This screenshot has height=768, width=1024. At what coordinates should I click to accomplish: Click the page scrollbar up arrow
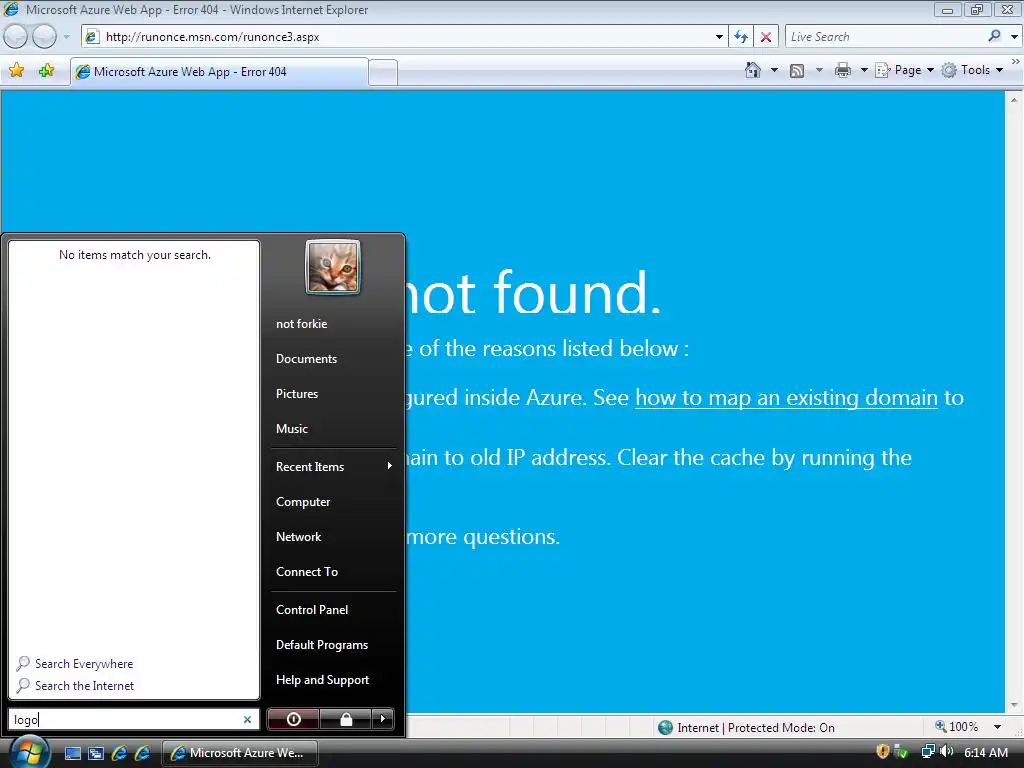click(x=1014, y=99)
